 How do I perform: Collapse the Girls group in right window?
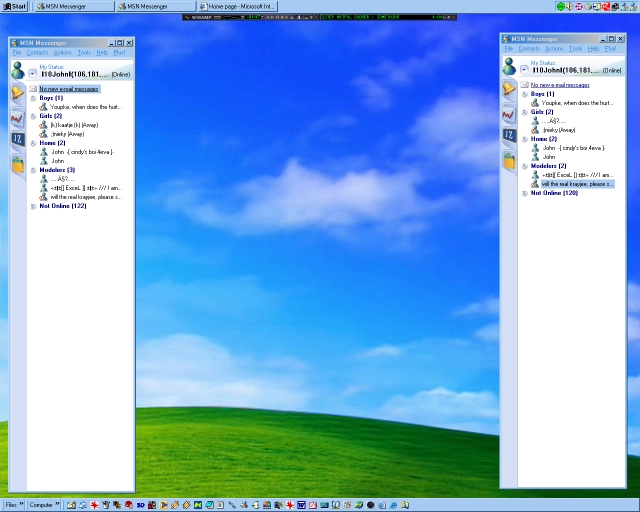(x=525, y=111)
